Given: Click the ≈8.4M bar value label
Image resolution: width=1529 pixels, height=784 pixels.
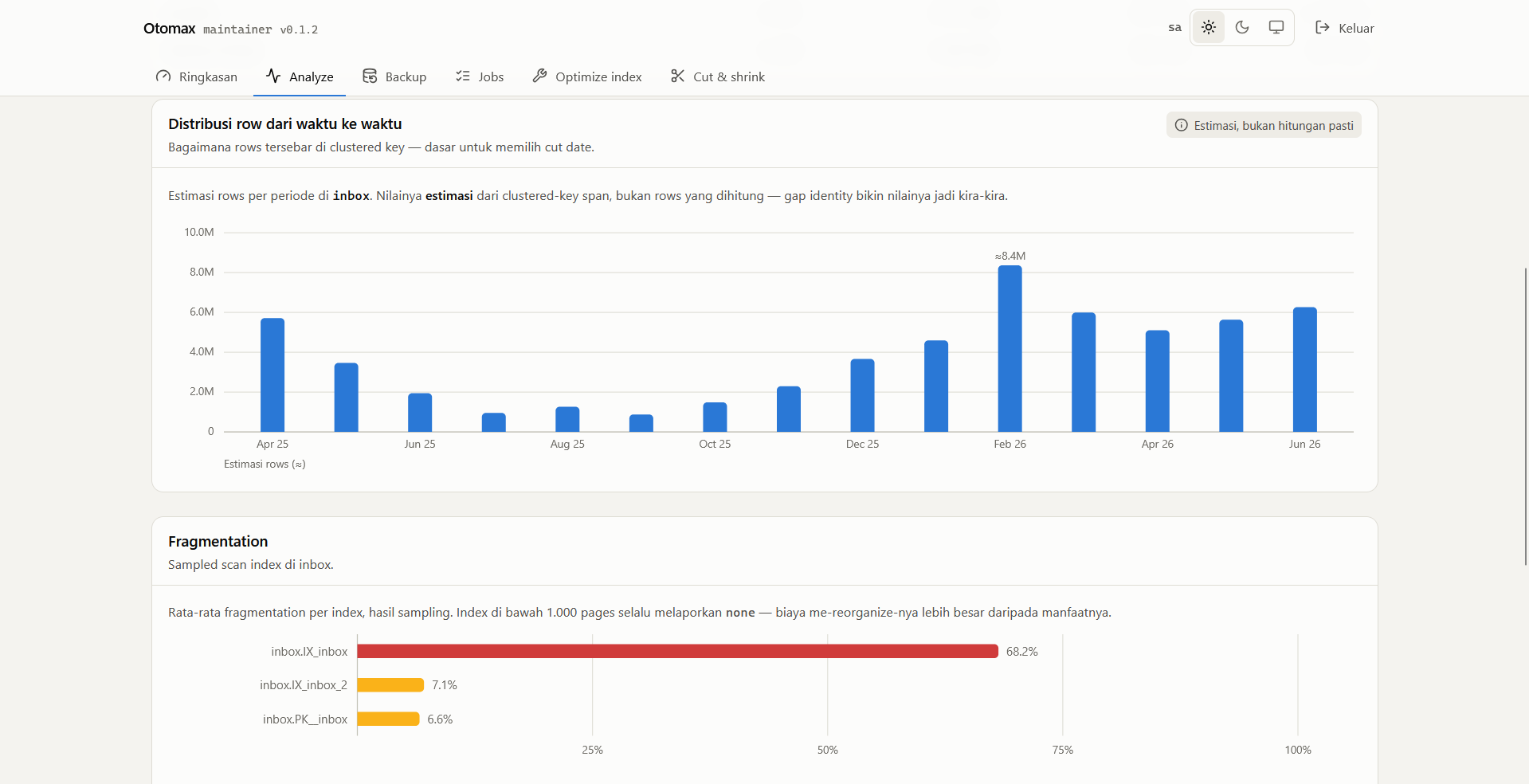Looking at the screenshot, I should coord(1010,256).
